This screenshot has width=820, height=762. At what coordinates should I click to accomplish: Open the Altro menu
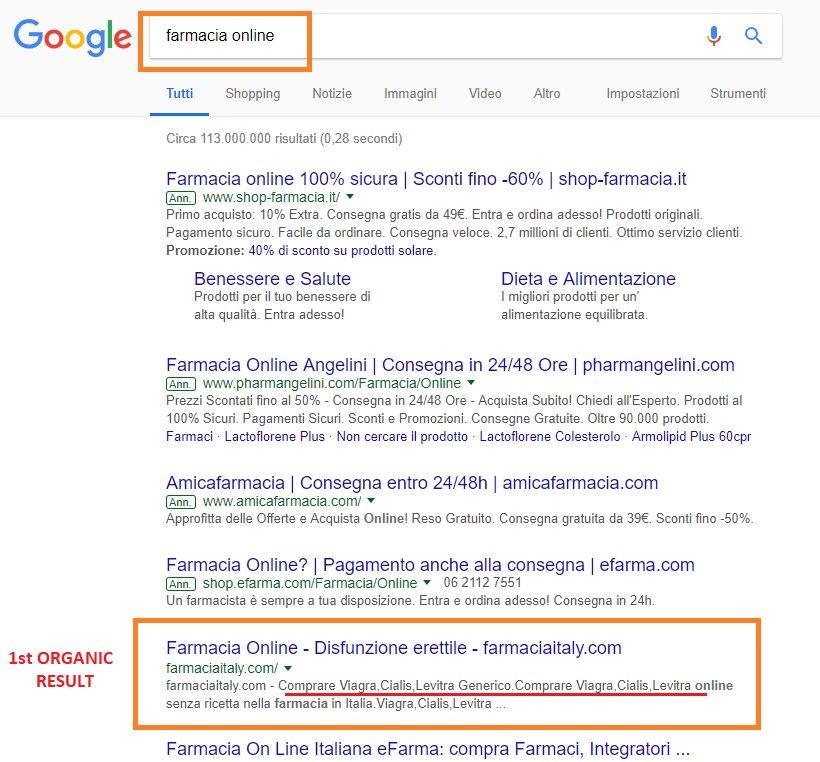pos(546,94)
